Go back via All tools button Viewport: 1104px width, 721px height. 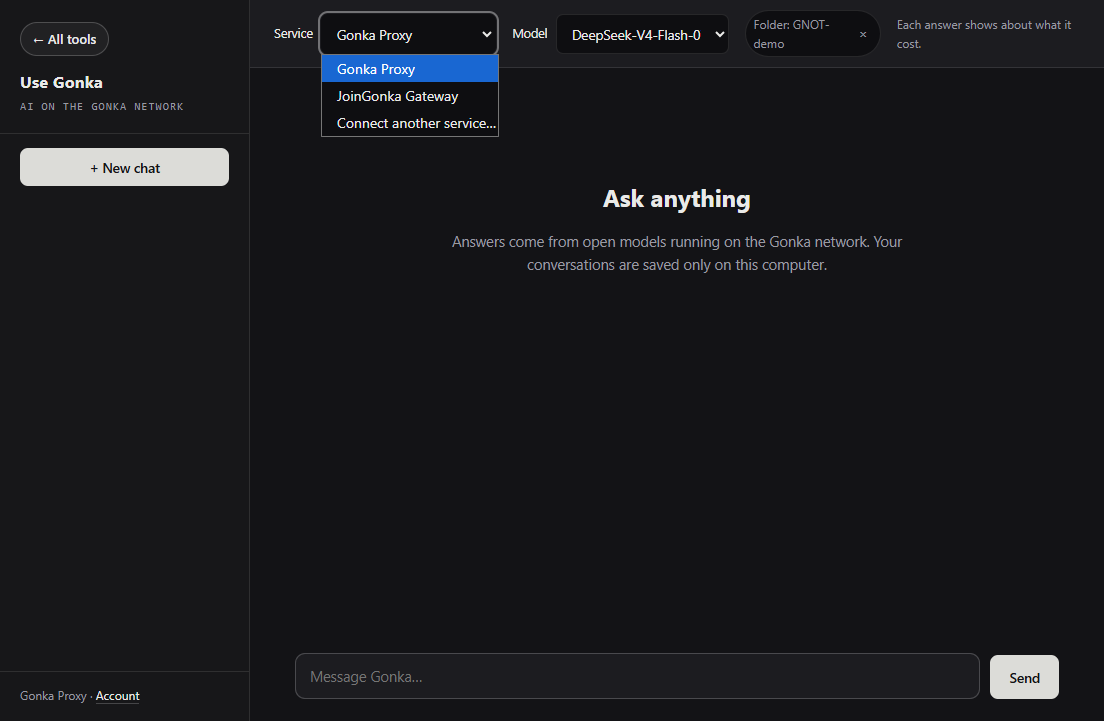point(64,39)
